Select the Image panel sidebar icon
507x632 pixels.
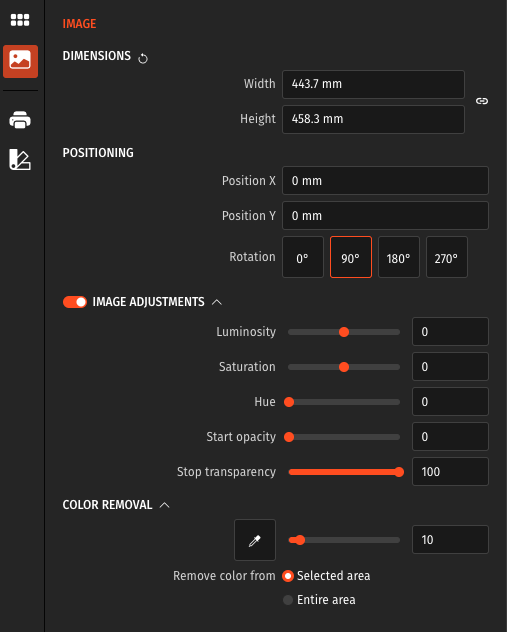coord(21,61)
